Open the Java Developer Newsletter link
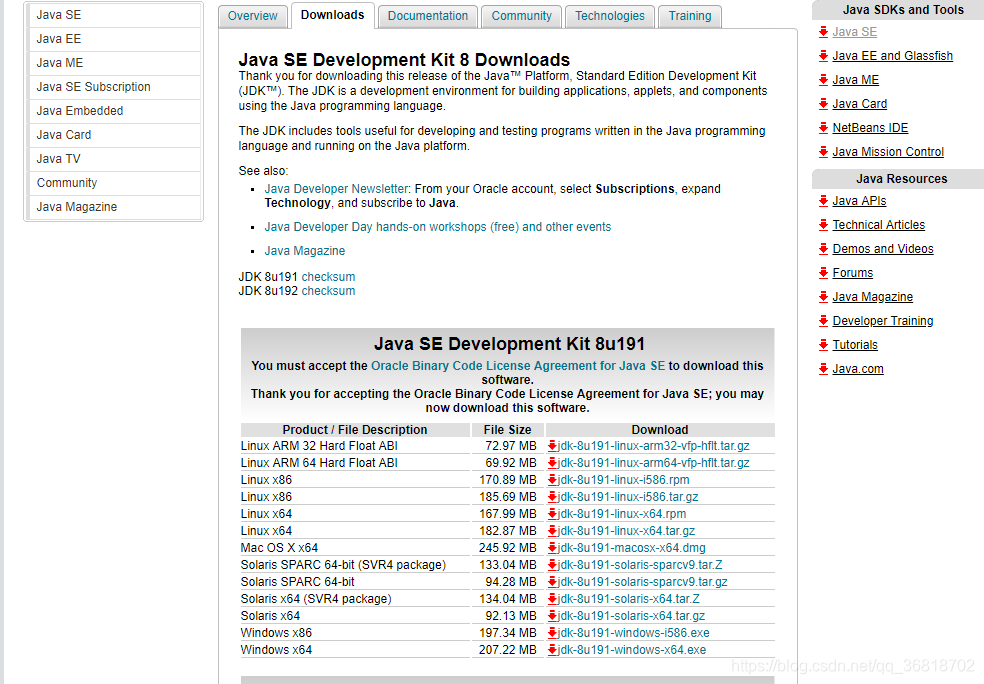984x684 pixels. 336,189
